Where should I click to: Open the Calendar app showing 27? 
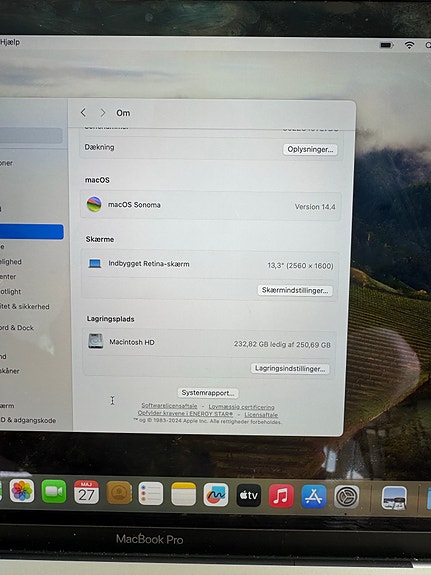pyautogui.click(x=86, y=492)
